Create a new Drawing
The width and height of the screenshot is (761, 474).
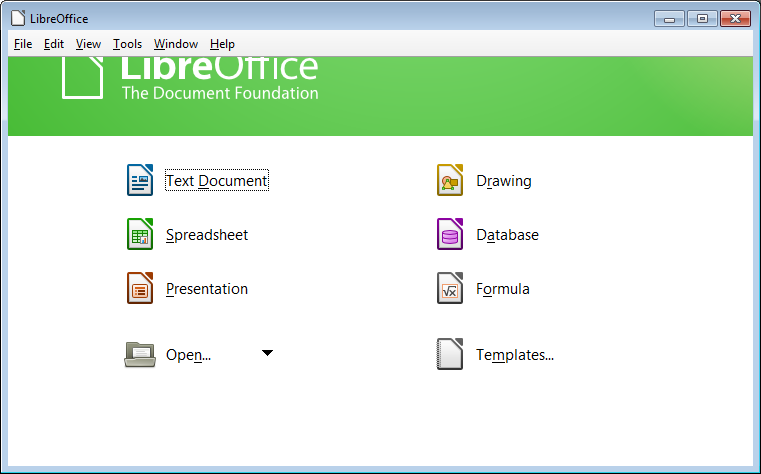(x=504, y=181)
